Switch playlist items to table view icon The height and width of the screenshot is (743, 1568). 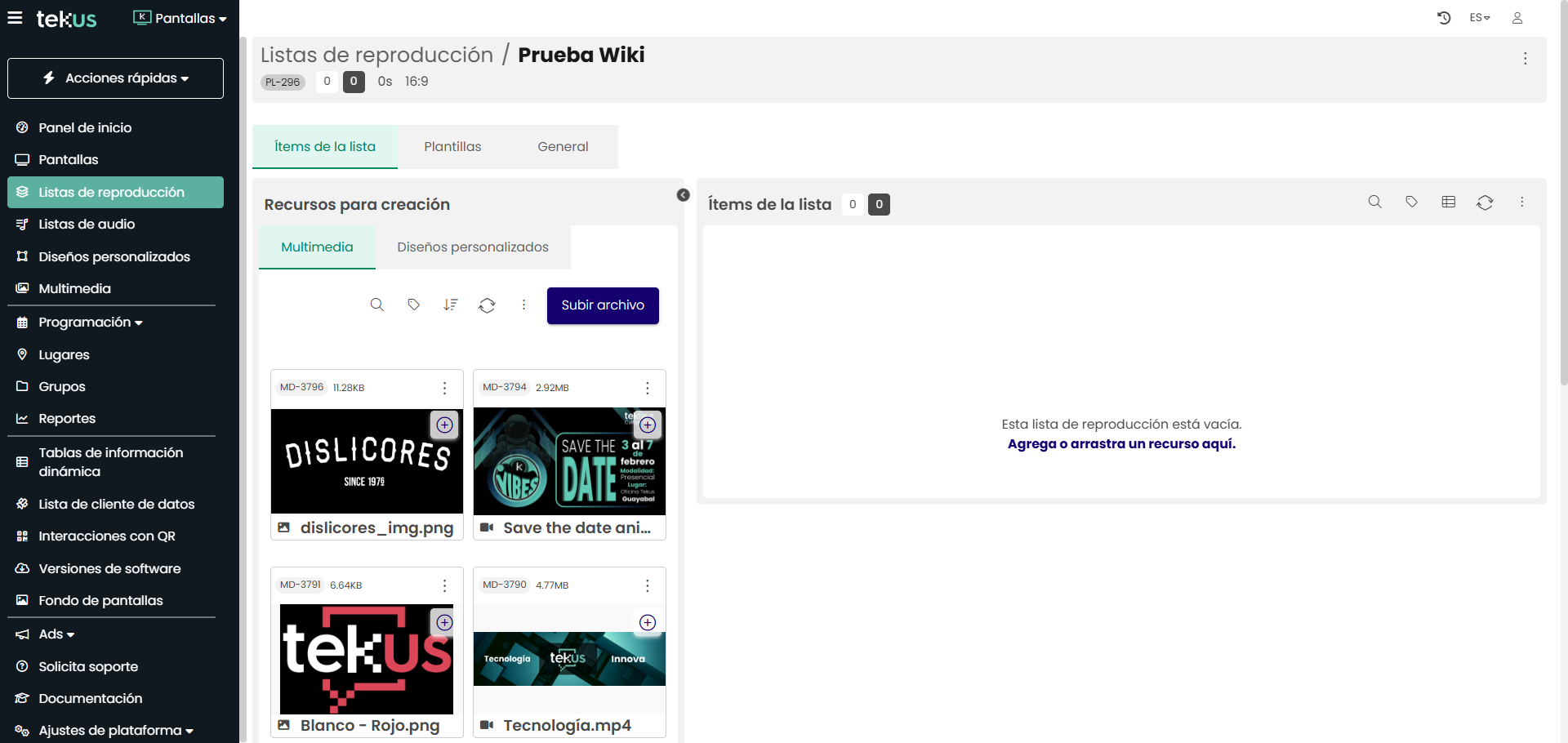coord(1449,202)
